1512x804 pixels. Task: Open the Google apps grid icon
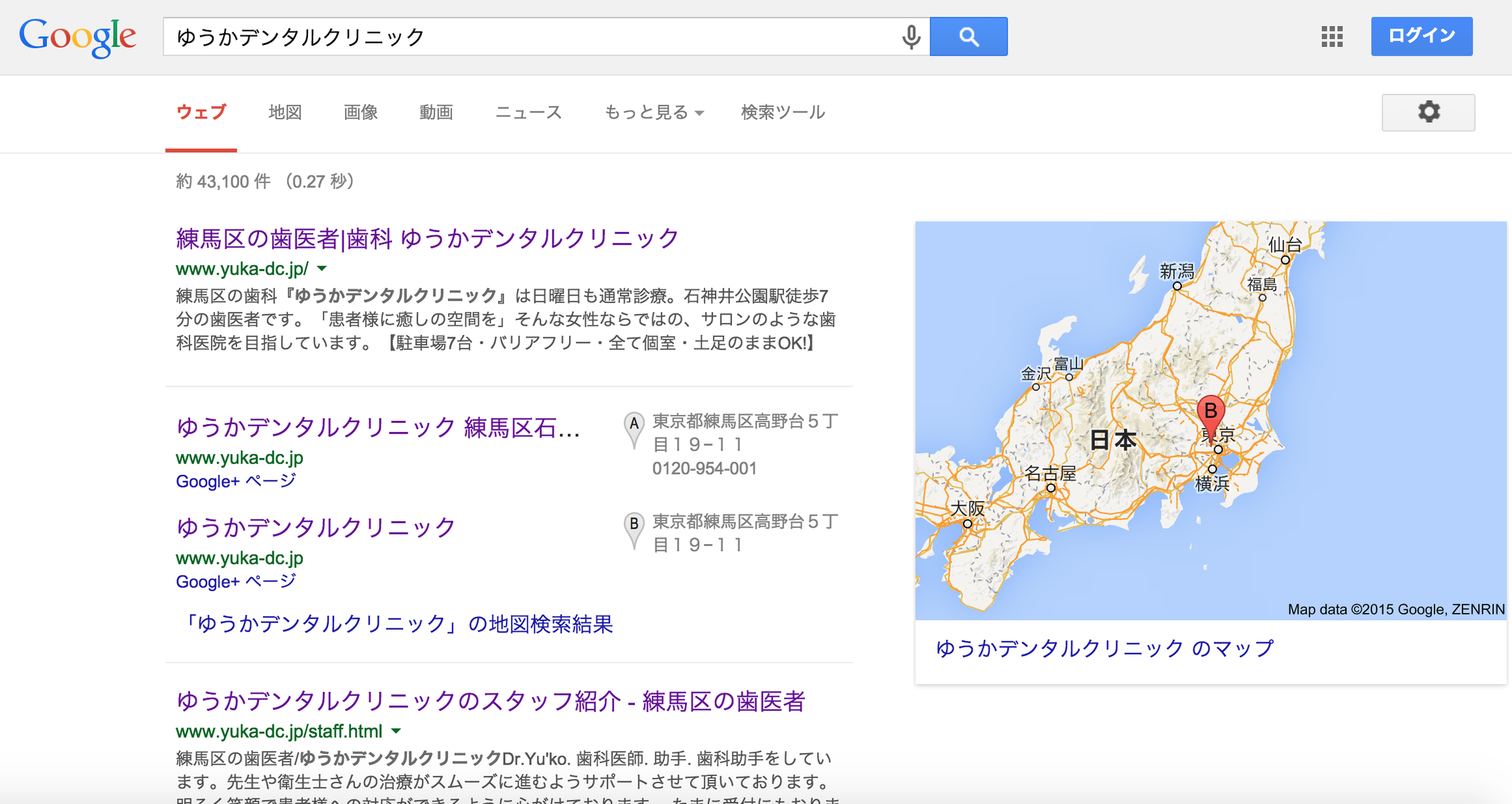tap(1332, 36)
